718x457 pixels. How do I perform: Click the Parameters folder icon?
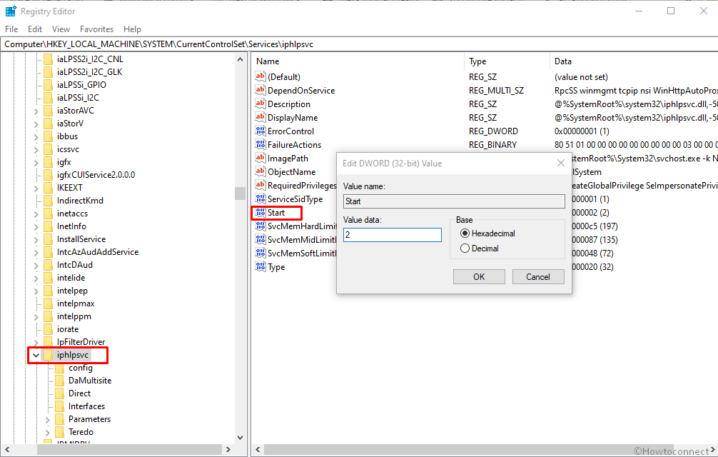coord(59,419)
